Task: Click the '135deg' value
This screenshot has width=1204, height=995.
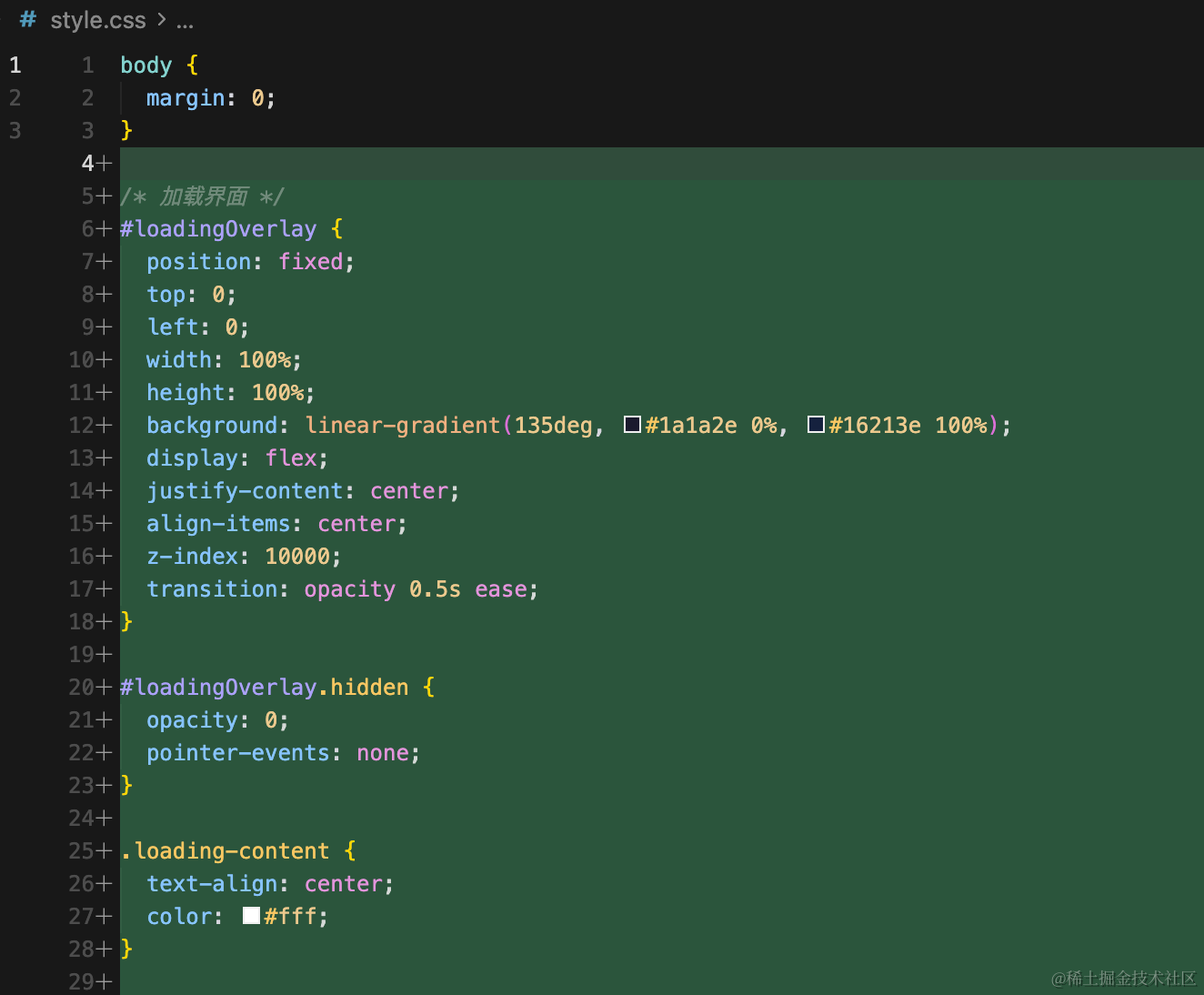Action: pyautogui.click(x=554, y=426)
